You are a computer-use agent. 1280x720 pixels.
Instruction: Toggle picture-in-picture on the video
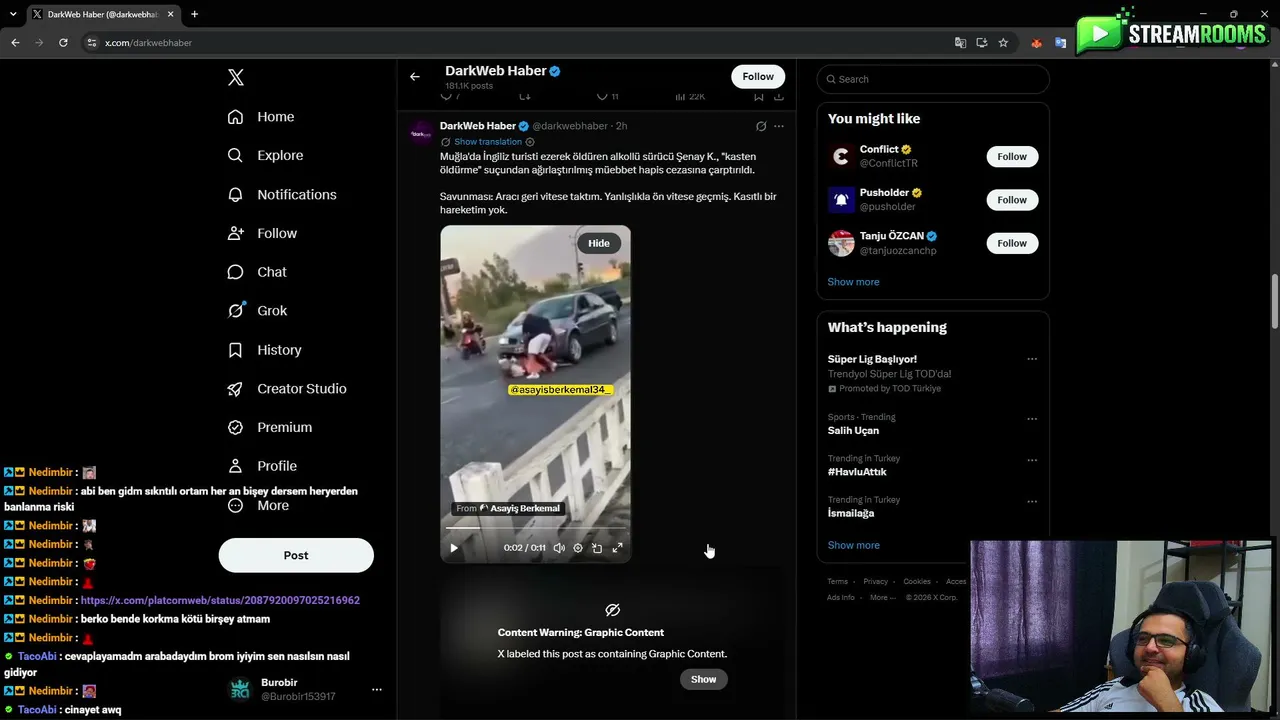[597, 548]
